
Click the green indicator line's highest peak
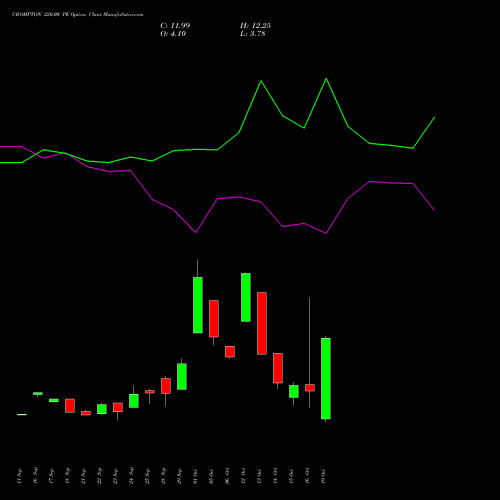[326, 79]
